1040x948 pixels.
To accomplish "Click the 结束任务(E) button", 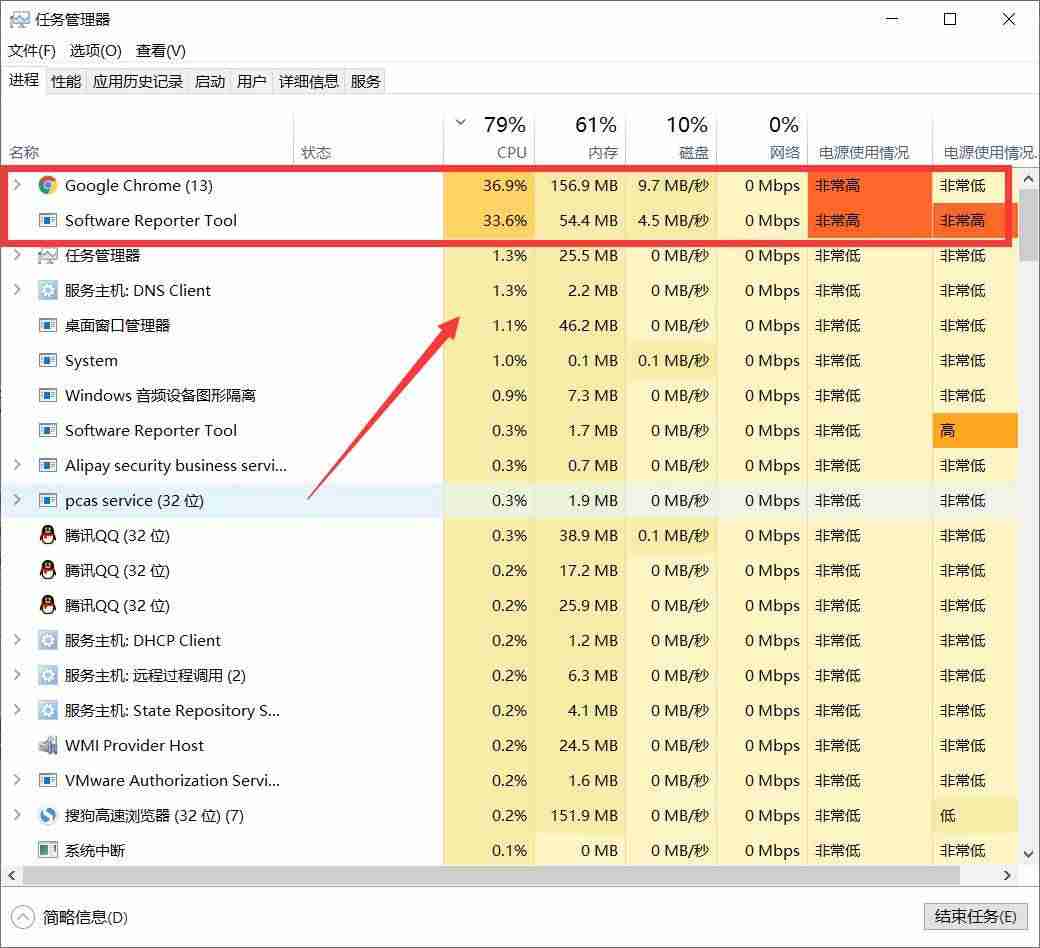I will coord(975,917).
